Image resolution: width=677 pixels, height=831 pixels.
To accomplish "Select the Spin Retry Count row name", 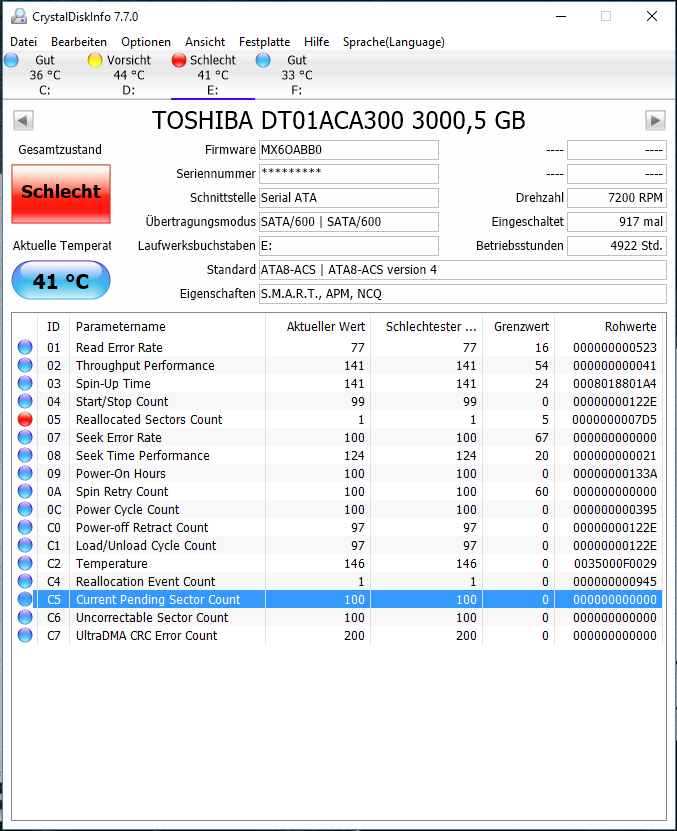I will point(122,492).
